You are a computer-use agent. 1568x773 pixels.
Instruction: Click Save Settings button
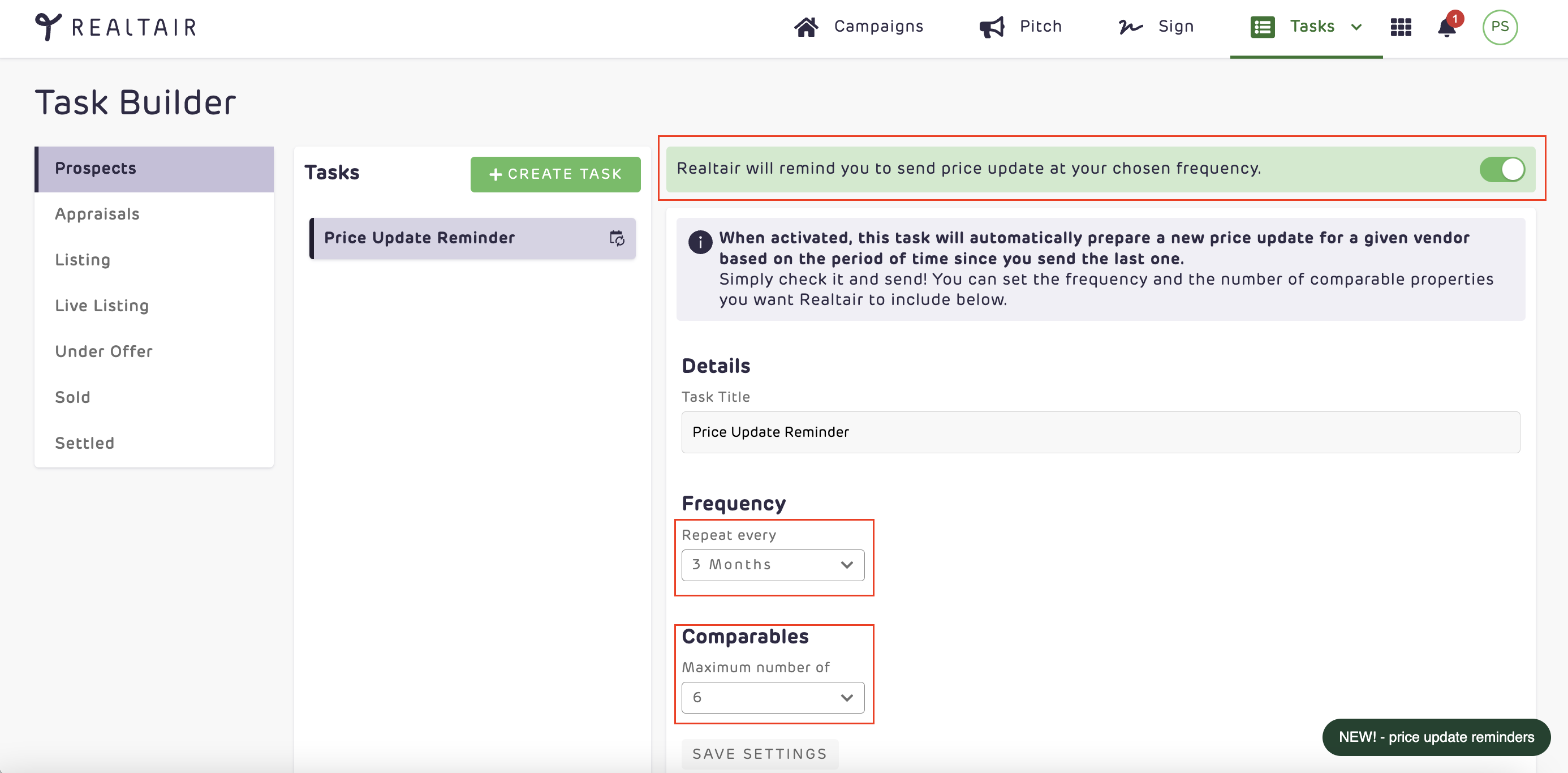[759, 754]
